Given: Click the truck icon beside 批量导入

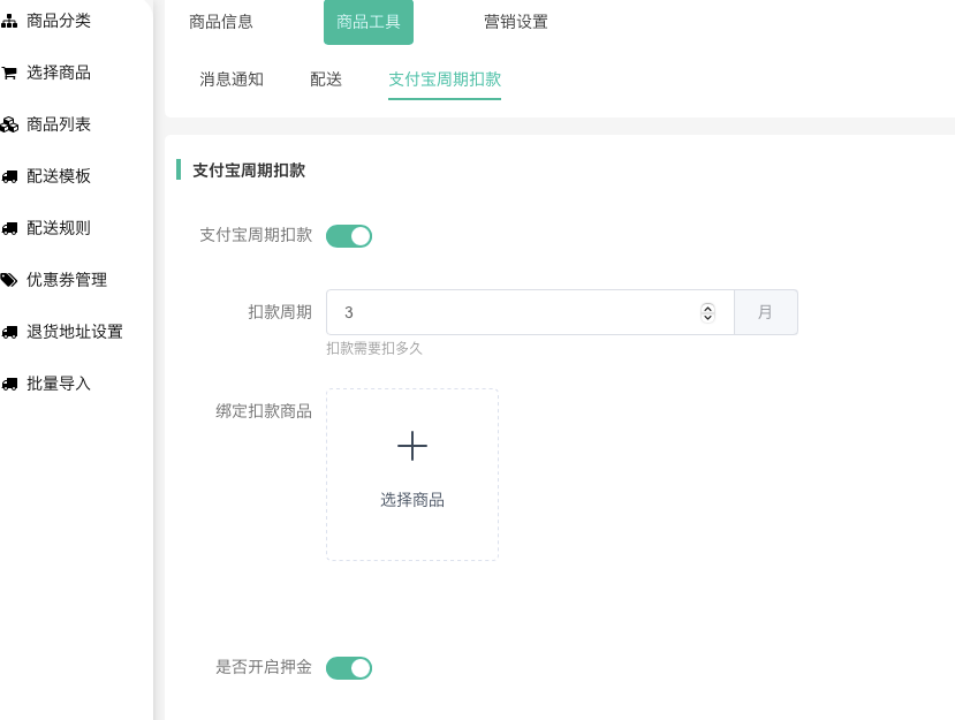Looking at the screenshot, I should [10, 385].
